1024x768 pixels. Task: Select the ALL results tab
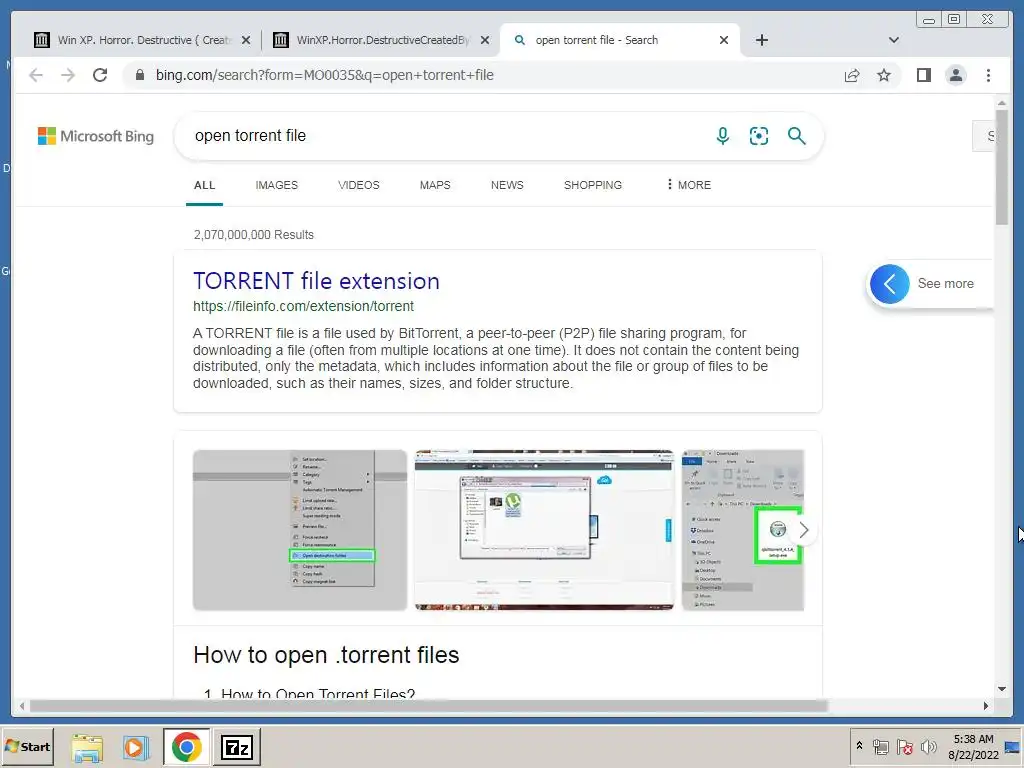tap(204, 185)
